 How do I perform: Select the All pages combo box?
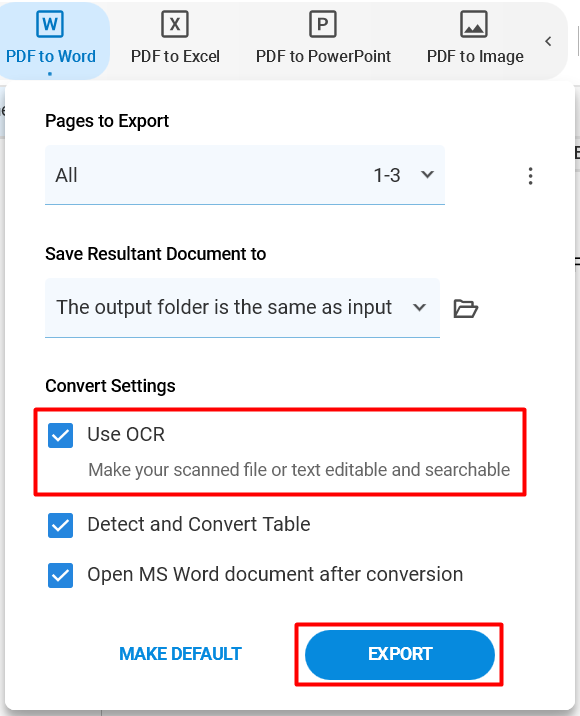click(245, 175)
